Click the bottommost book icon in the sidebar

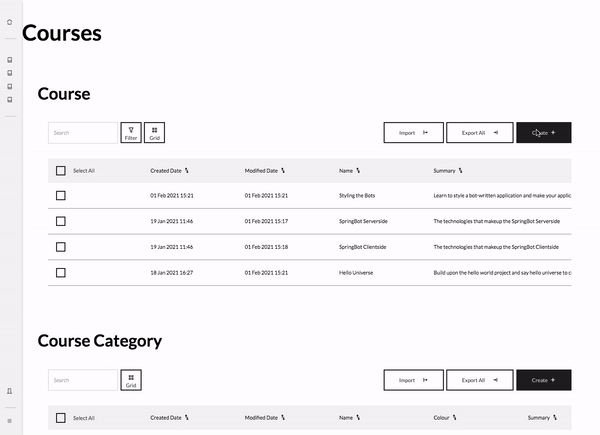[10, 99]
